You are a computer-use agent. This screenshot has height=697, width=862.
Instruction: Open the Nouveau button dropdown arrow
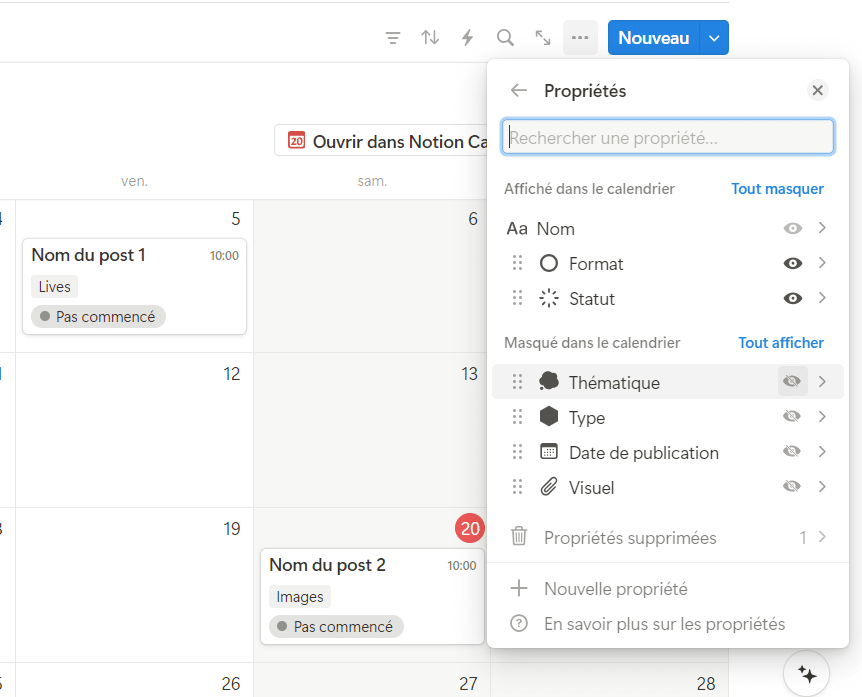(713, 38)
